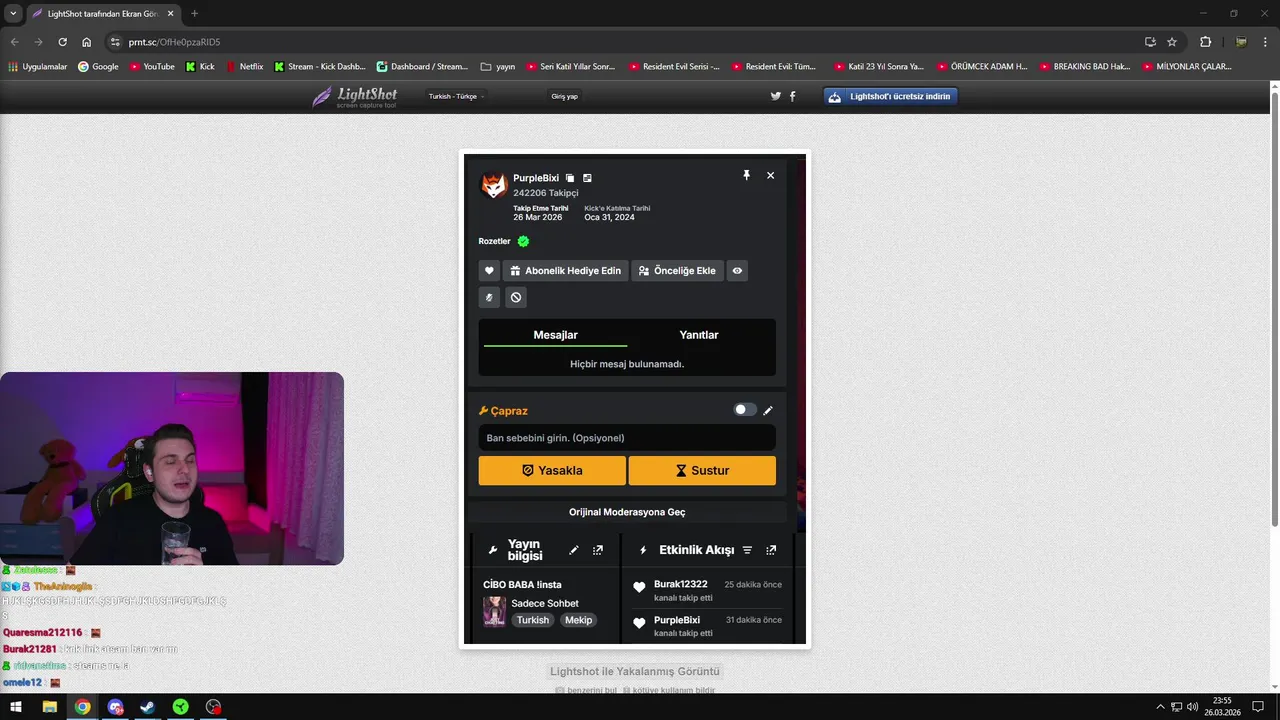Viewport: 1280px width, 720px height.
Task: Toggle the eye visibility icon in user card
Action: [737, 271]
